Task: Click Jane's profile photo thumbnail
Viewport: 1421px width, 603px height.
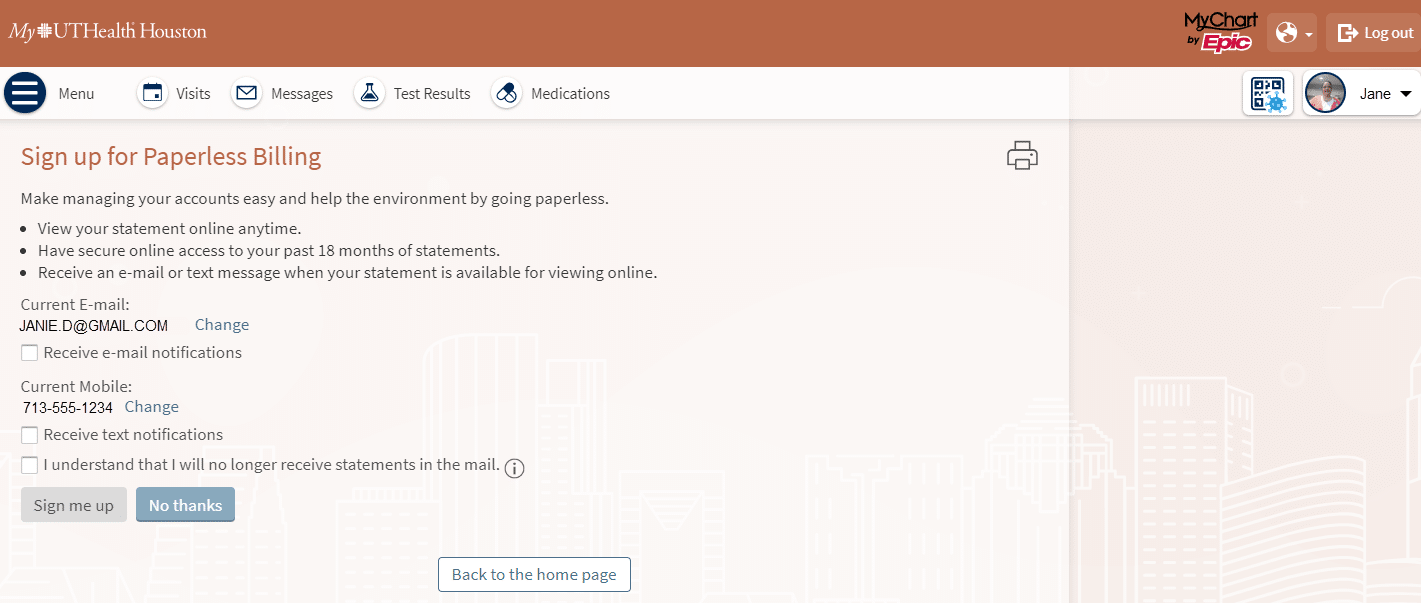Action: (1325, 94)
